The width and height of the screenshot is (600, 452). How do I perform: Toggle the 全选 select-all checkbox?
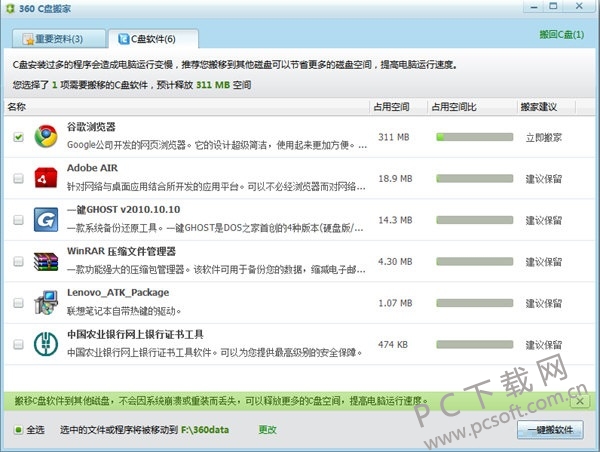click(18, 430)
